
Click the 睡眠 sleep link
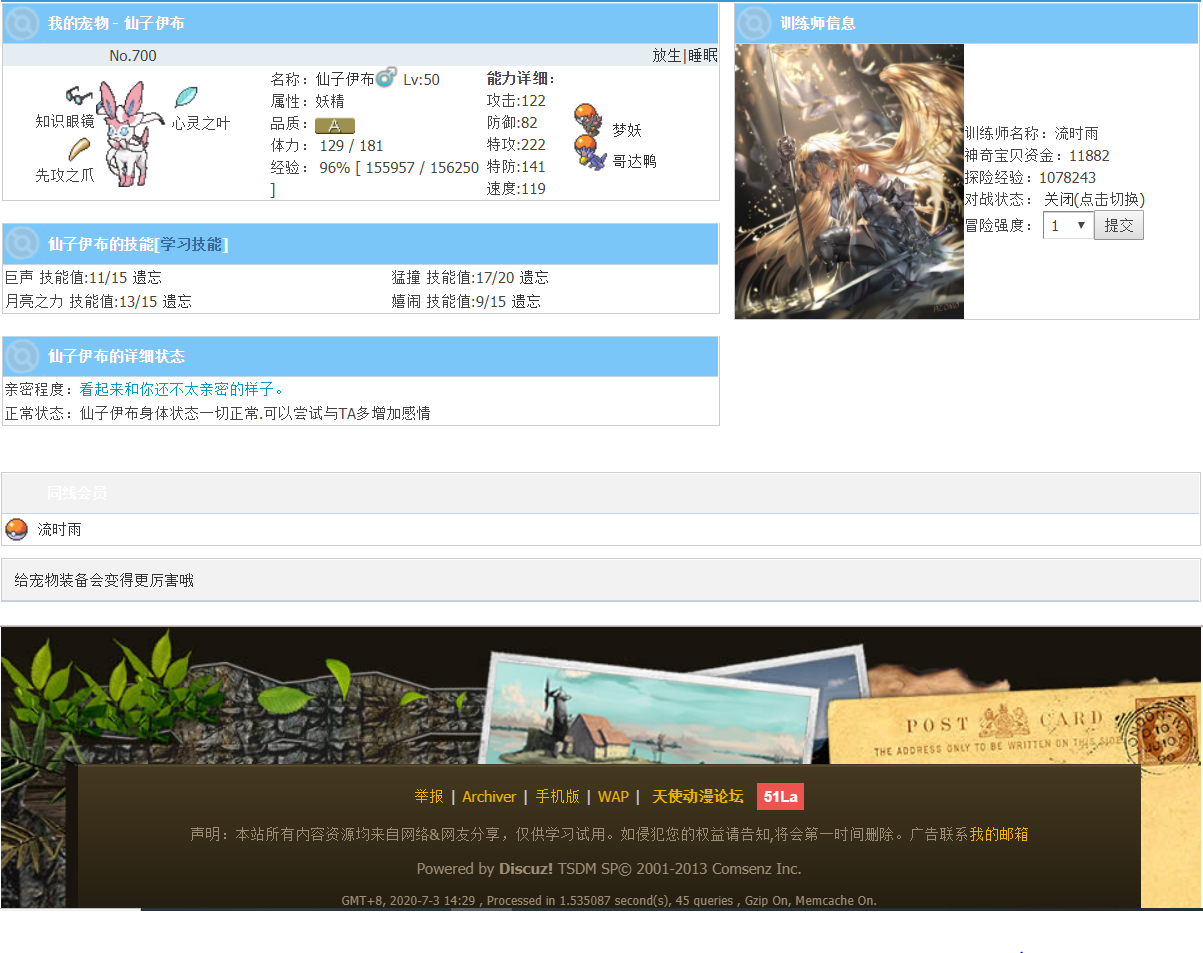[x=702, y=56]
